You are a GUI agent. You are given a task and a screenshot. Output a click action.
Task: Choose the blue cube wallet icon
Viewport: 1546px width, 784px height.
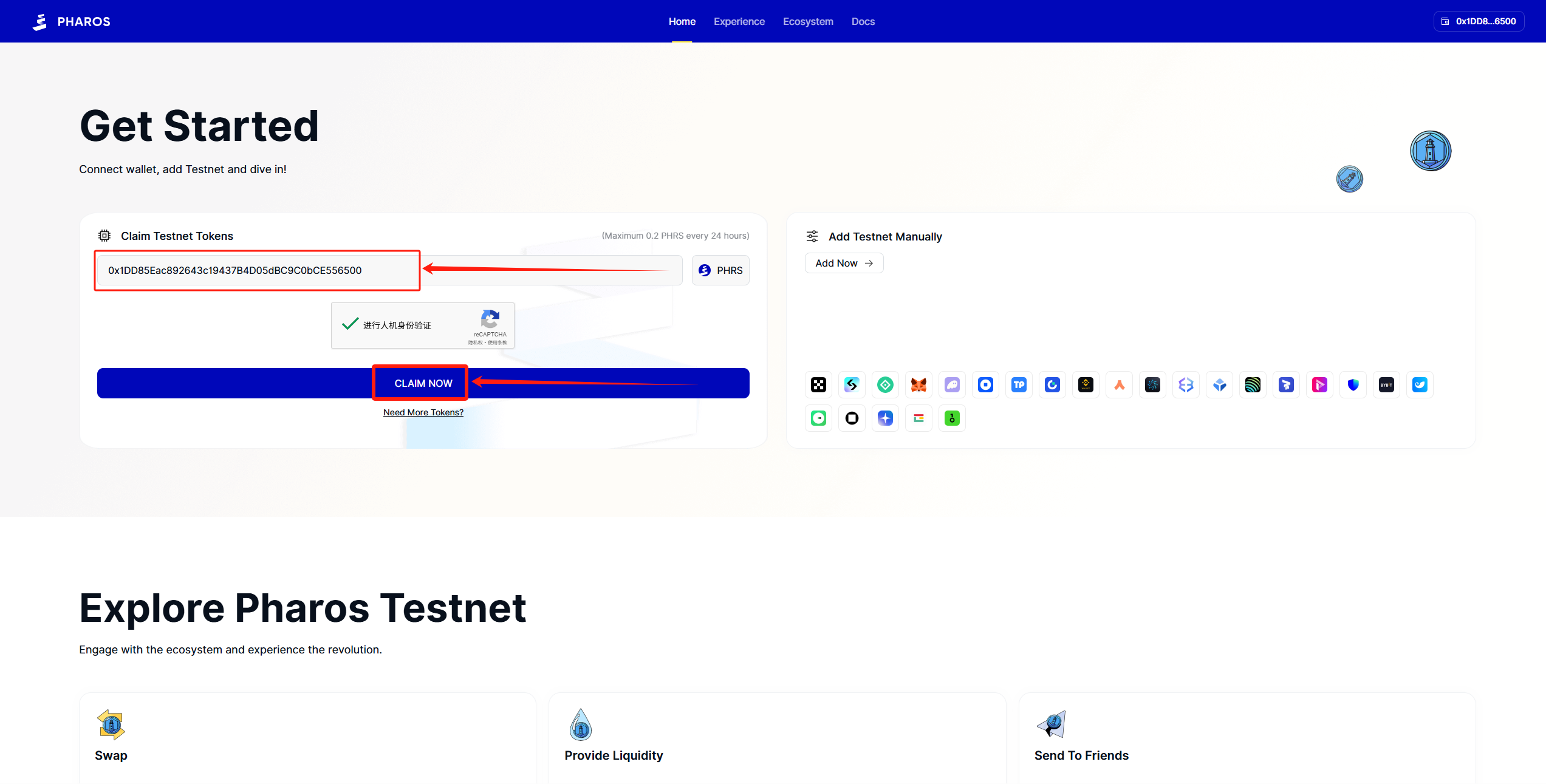tap(1219, 384)
